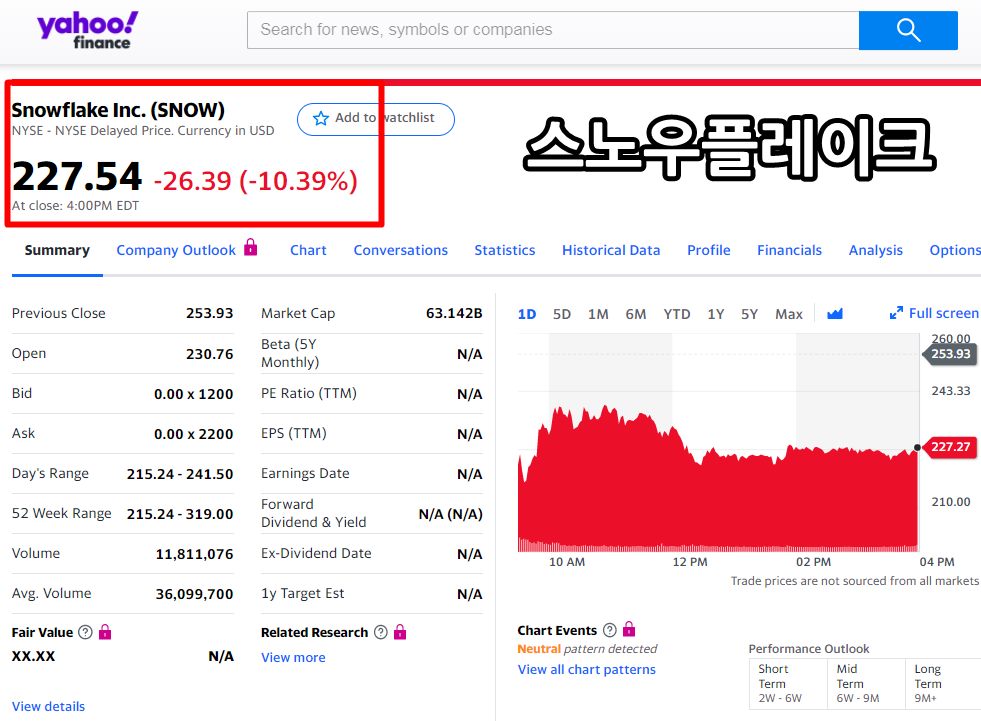981x721 pixels.
Task: Click the blue search magnifier button
Action: [x=908, y=30]
